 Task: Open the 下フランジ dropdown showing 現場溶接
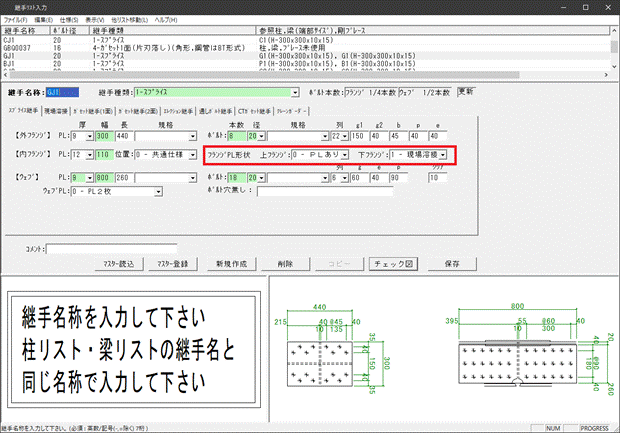click(x=442, y=155)
